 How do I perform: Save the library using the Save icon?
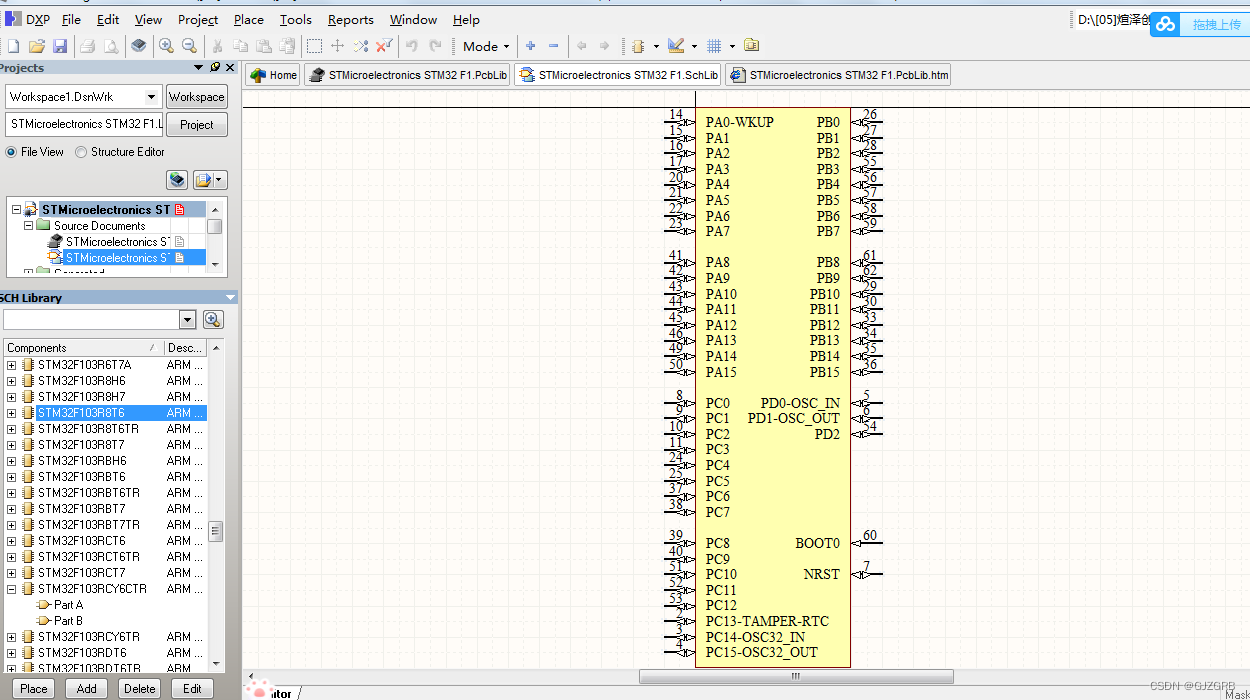[60, 45]
